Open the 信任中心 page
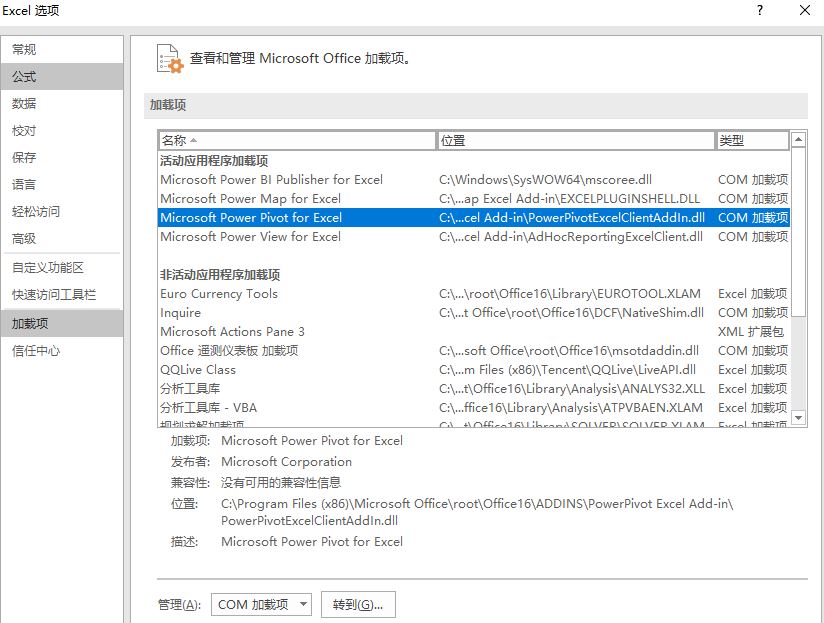 (x=62, y=350)
